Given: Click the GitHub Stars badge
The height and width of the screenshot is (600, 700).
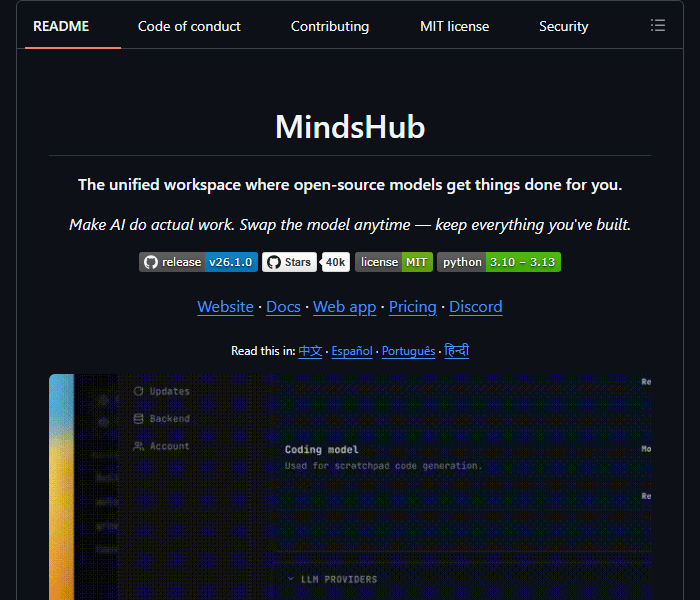Looking at the screenshot, I should point(289,262).
